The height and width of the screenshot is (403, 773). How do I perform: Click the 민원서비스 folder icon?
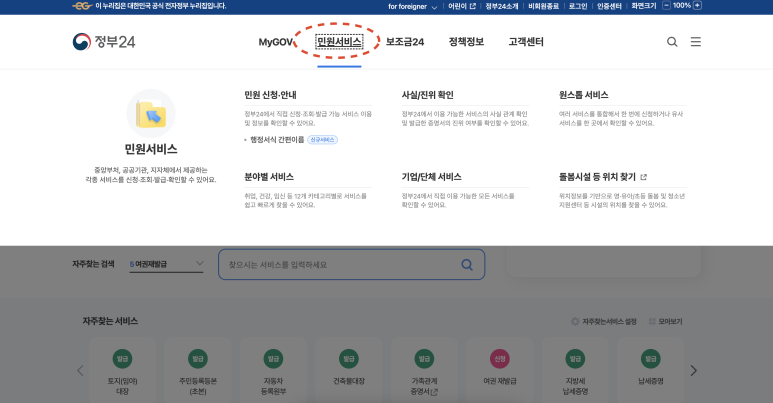[x=151, y=113]
